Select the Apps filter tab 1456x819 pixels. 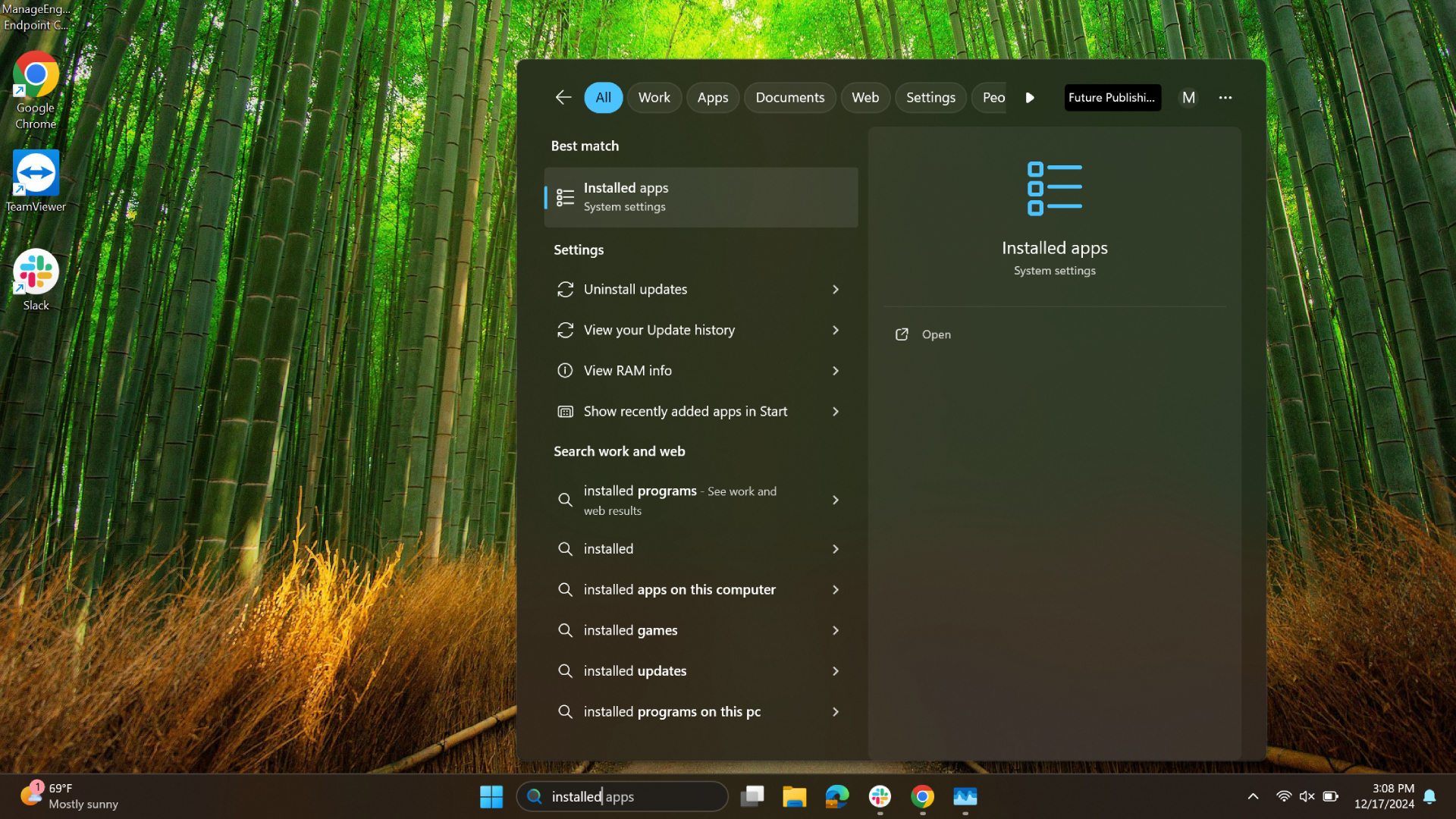click(712, 97)
